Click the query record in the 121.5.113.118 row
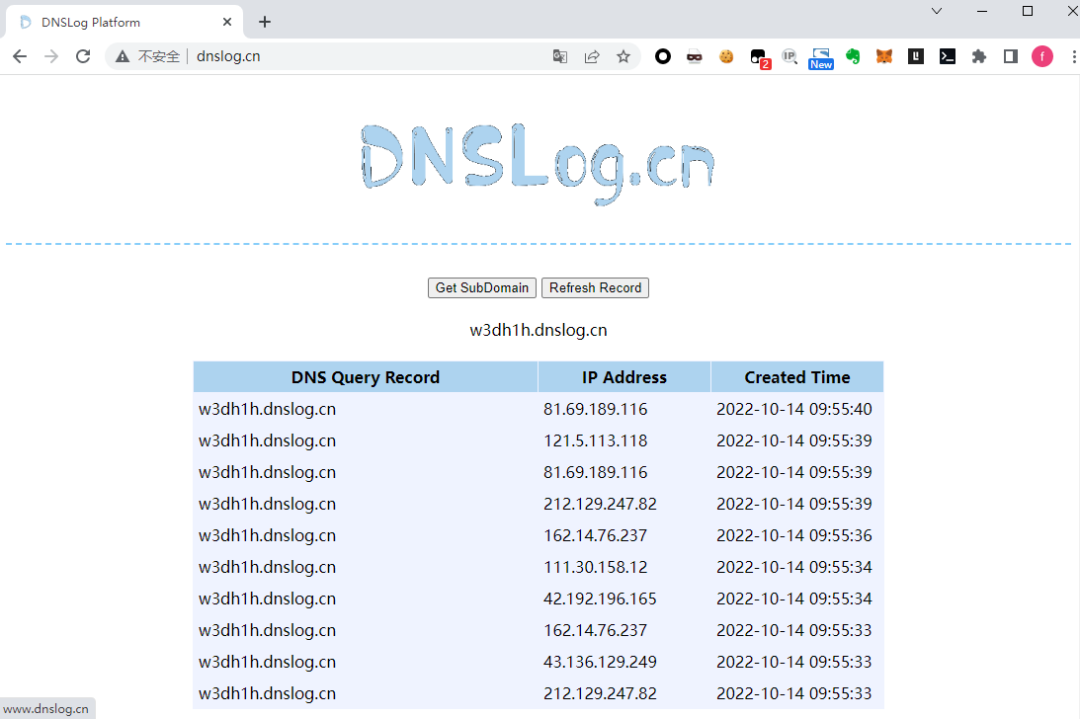 [x=267, y=441]
